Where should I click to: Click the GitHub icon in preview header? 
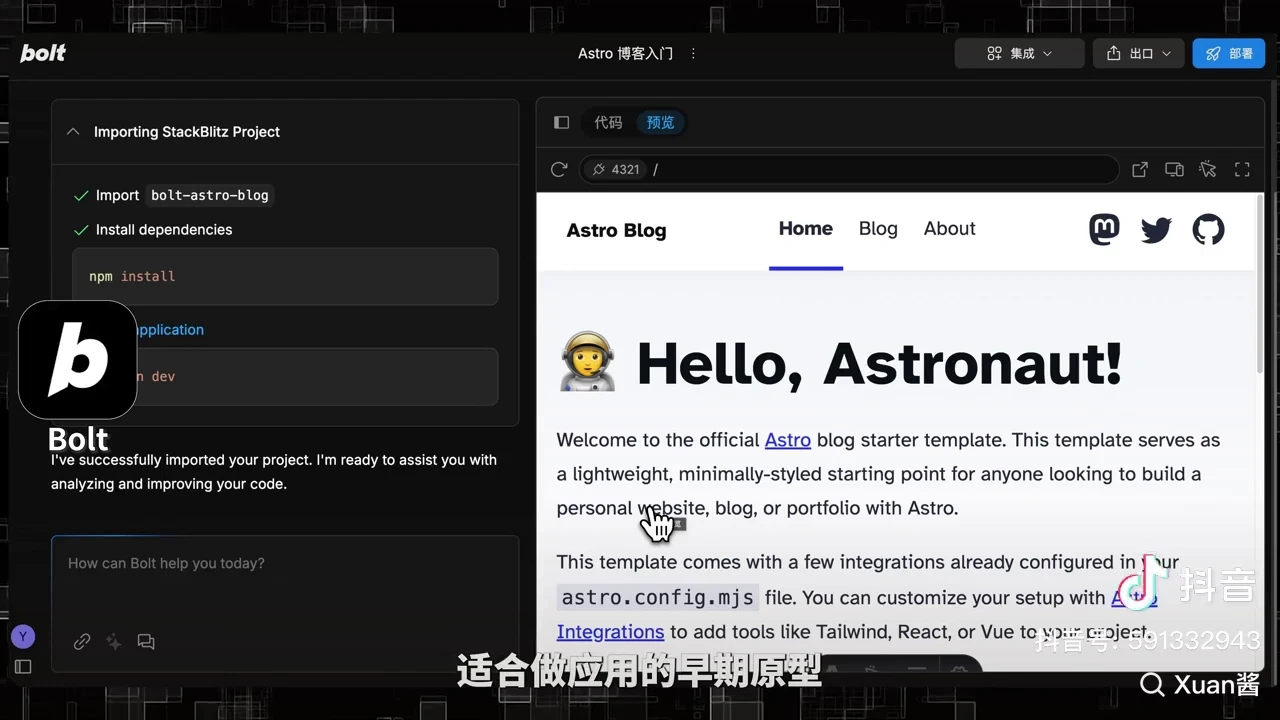click(1208, 230)
